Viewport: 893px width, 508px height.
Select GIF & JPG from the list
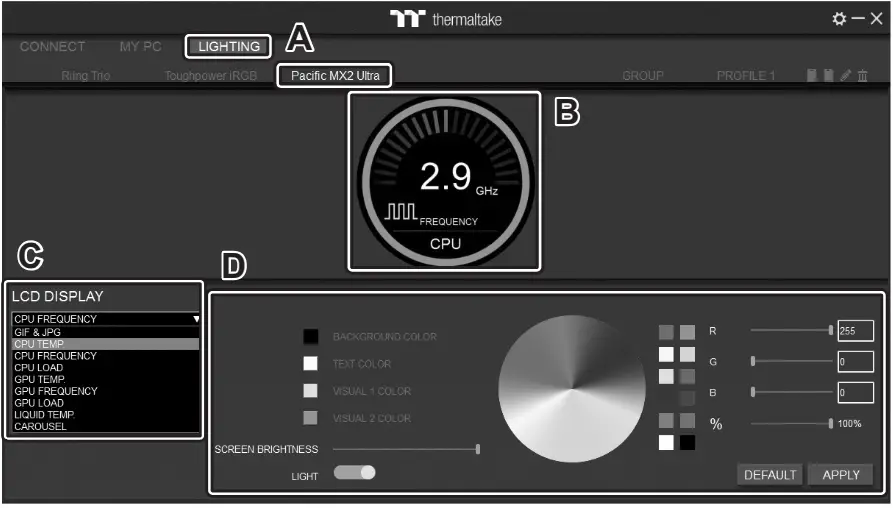point(106,332)
